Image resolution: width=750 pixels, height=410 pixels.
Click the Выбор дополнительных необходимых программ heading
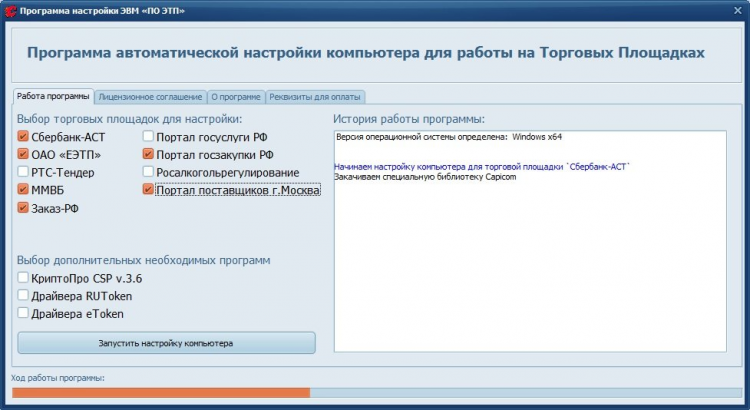(143, 260)
